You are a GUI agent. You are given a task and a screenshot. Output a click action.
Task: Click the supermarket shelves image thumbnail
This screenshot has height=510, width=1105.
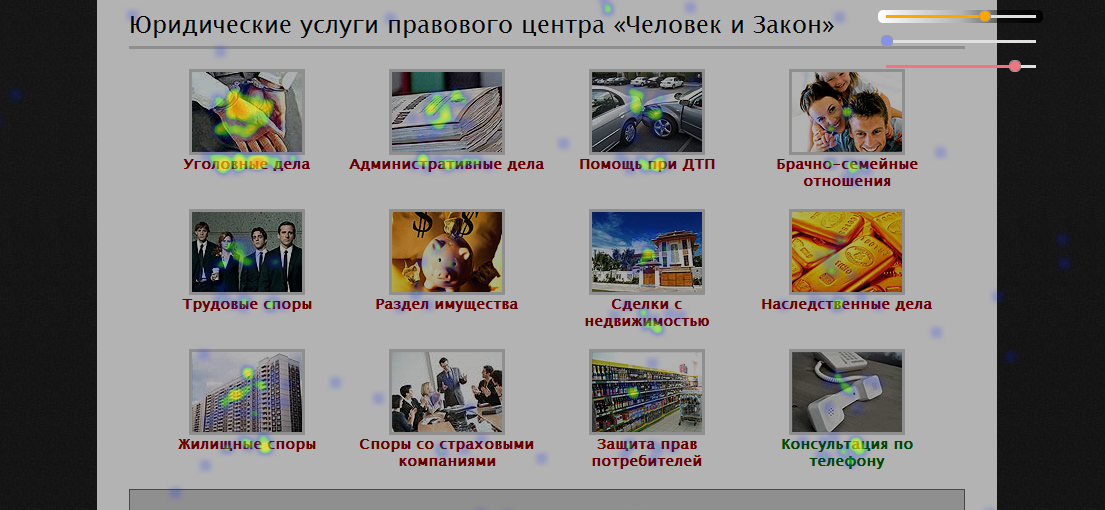(646, 391)
